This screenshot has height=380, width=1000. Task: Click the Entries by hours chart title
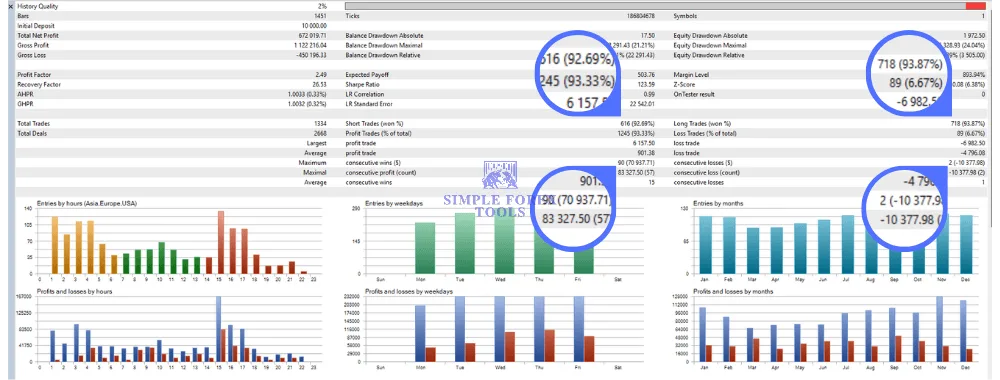(87, 203)
